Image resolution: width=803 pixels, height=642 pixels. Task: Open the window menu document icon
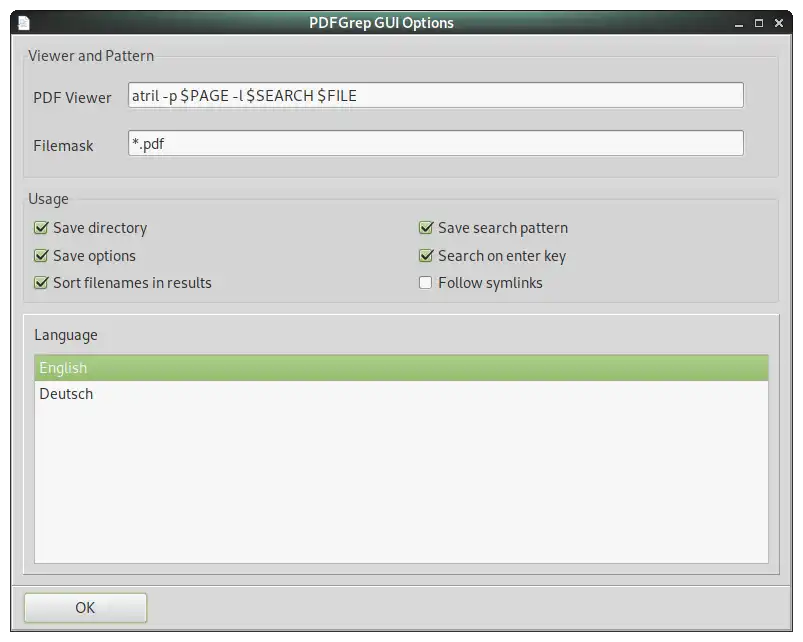[24, 23]
